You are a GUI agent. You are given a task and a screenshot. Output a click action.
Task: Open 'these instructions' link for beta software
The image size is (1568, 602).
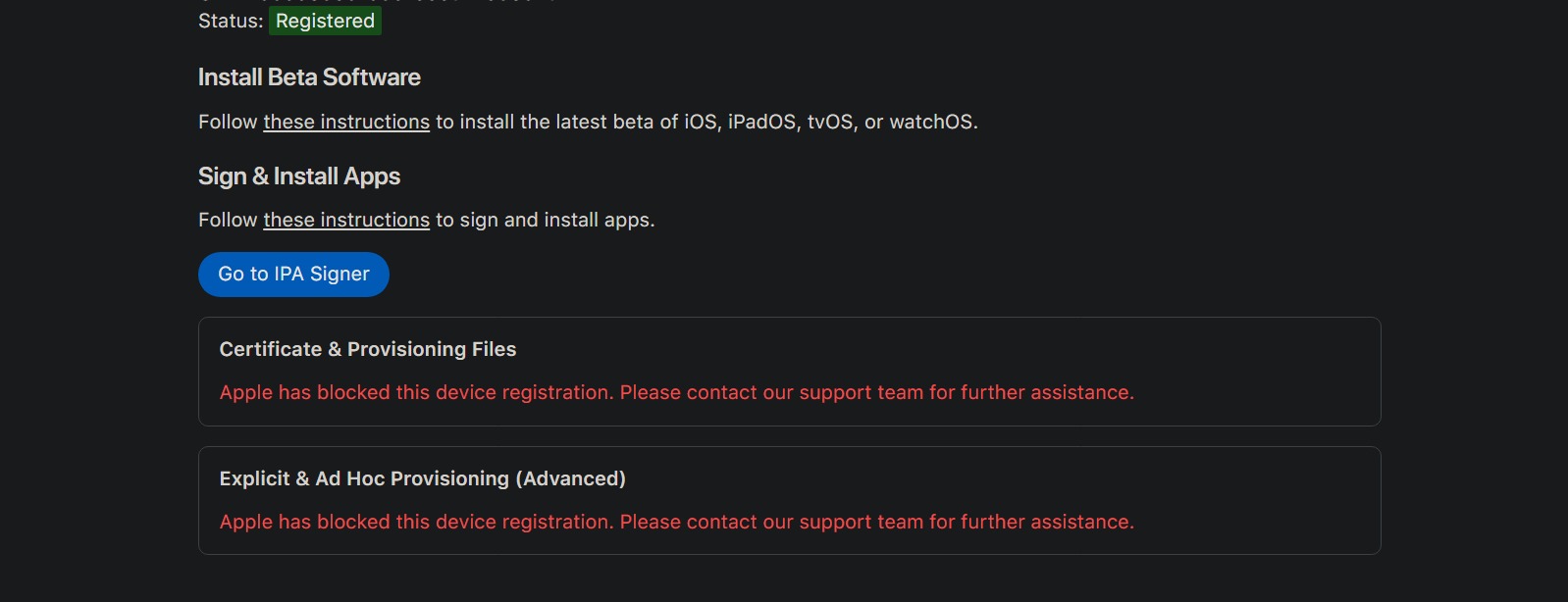click(346, 122)
